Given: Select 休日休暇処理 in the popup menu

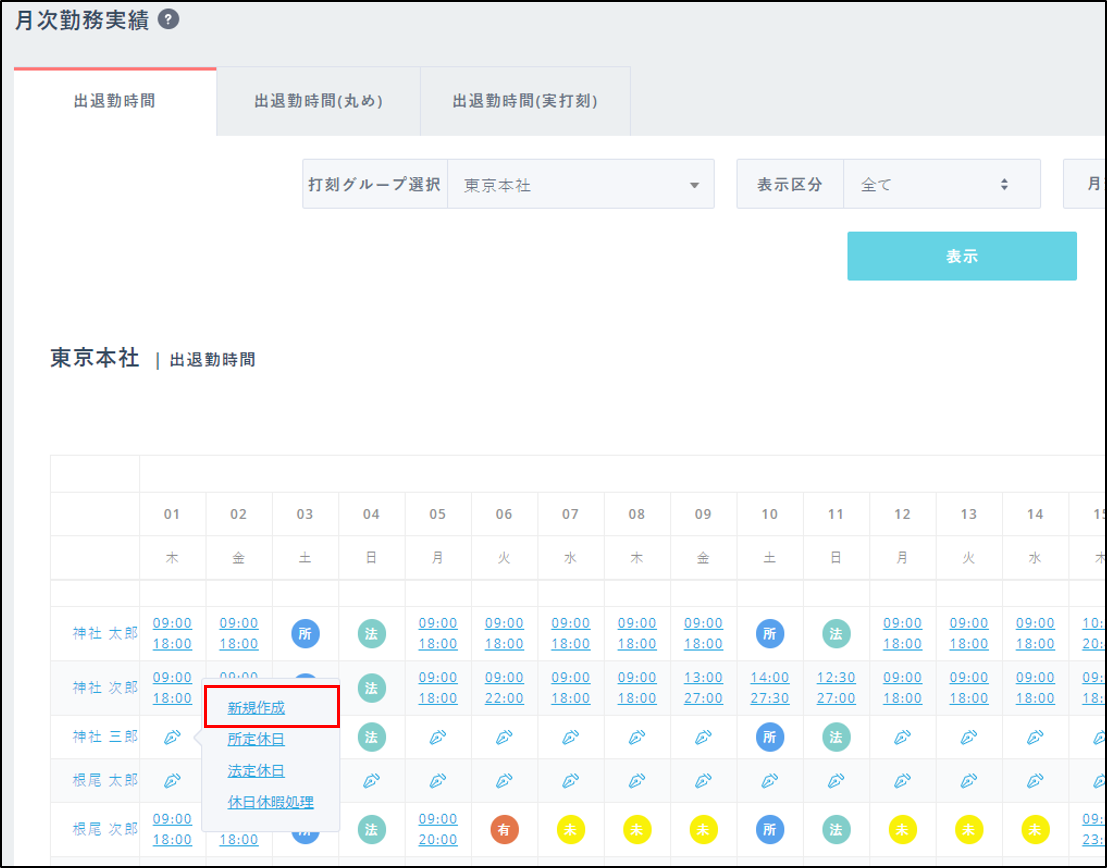Looking at the screenshot, I should pos(270,802).
